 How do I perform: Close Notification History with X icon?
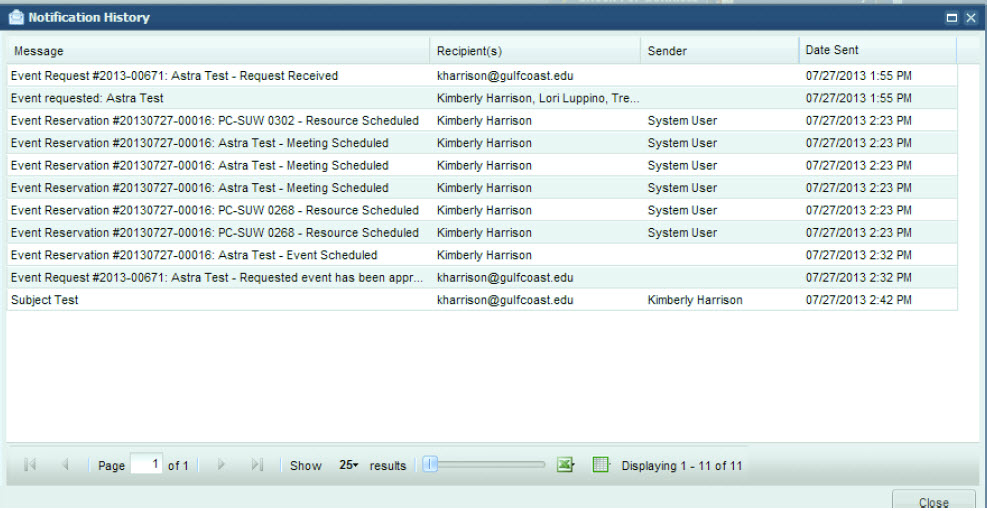coord(970,18)
